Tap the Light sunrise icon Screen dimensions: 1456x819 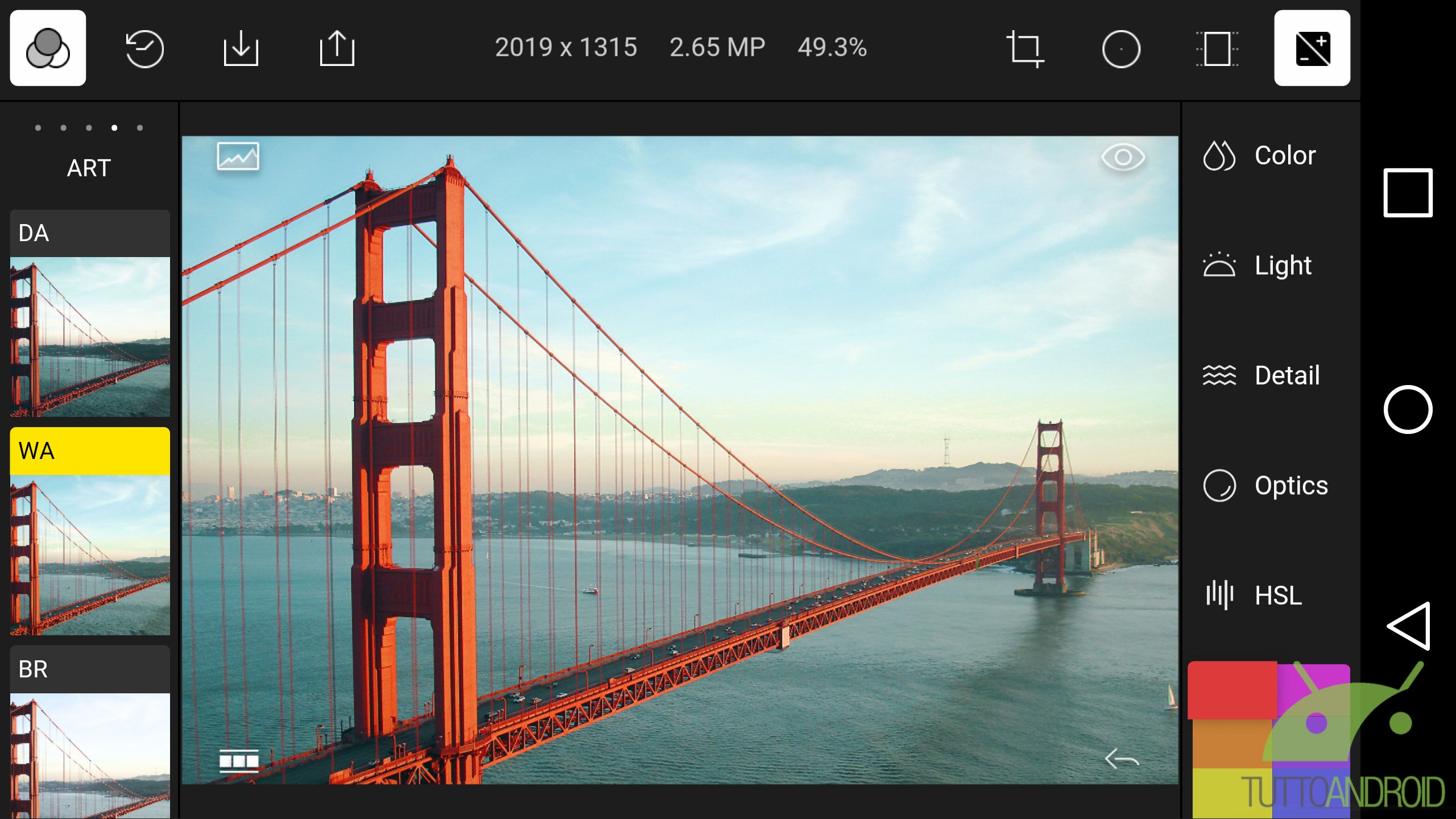coord(1219,265)
